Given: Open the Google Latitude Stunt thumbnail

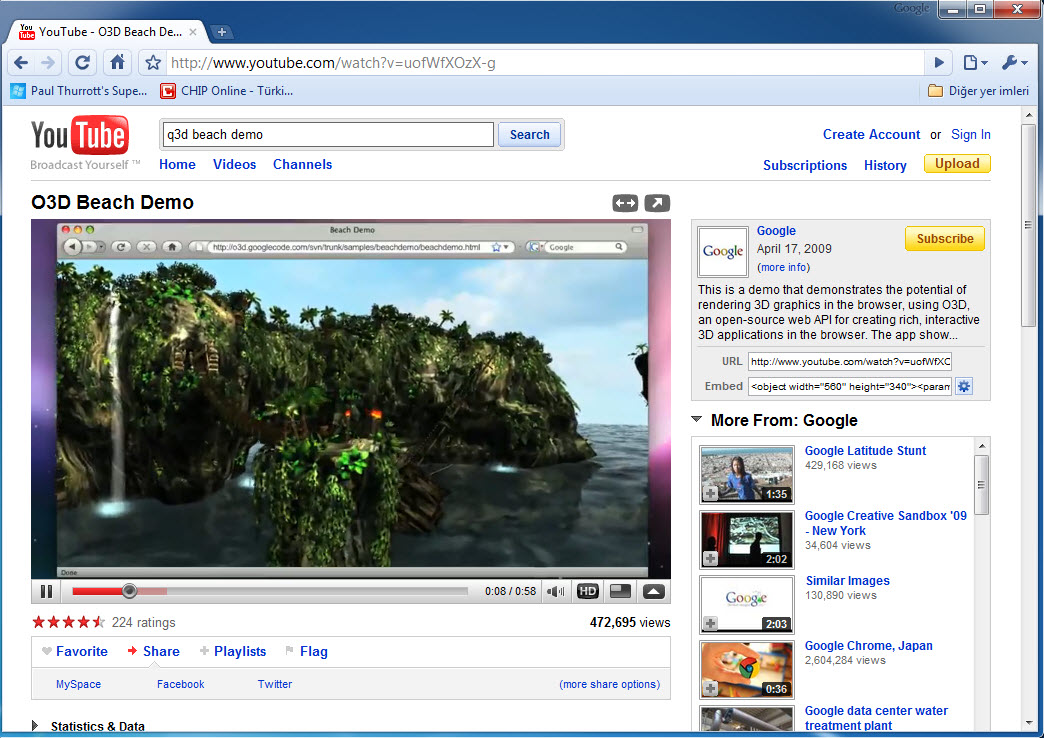Looking at the screenshot, I should pos(746,473).
